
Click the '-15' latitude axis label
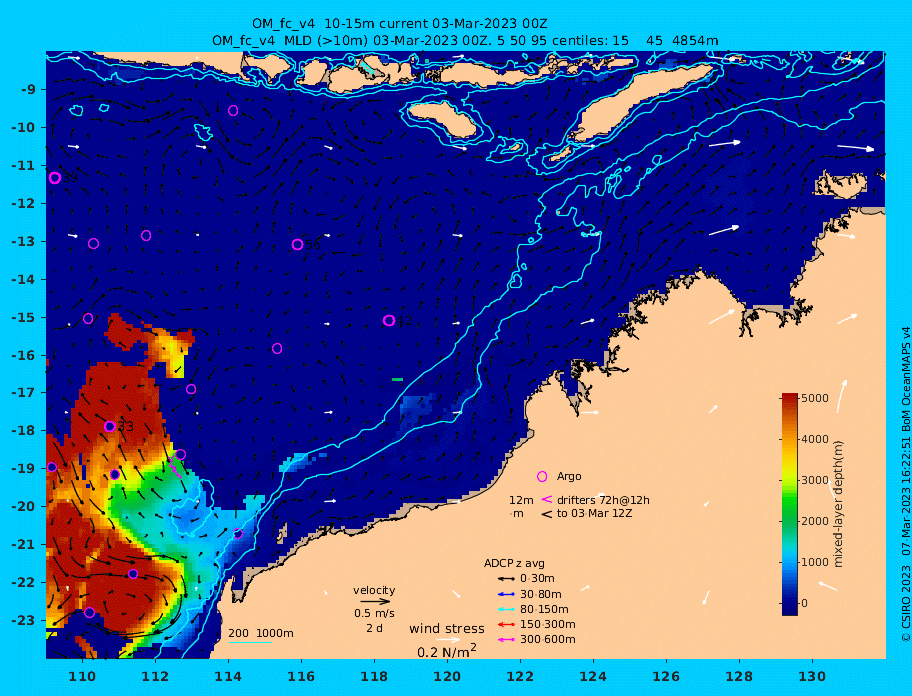coord(24,317)
